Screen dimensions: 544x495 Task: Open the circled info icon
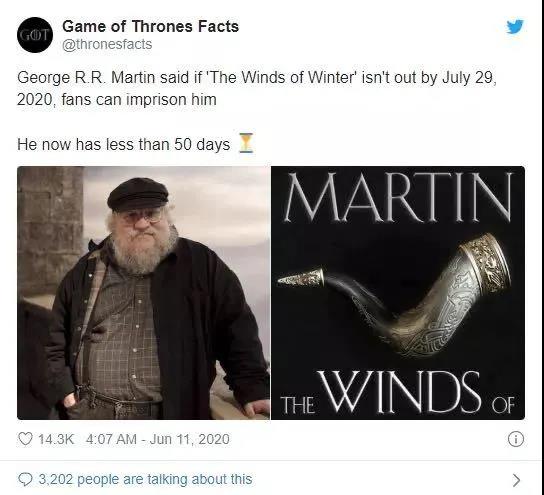tap(516, 439)
